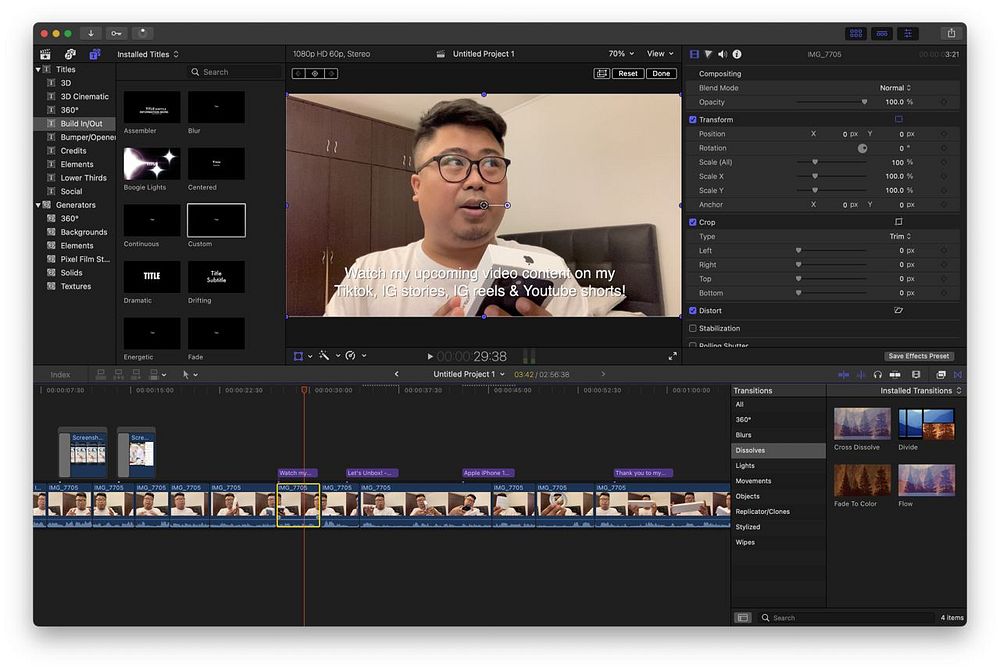Select the Lower Thirds title category
Viewport: 1000px width, 670px height.
(83, 178)
